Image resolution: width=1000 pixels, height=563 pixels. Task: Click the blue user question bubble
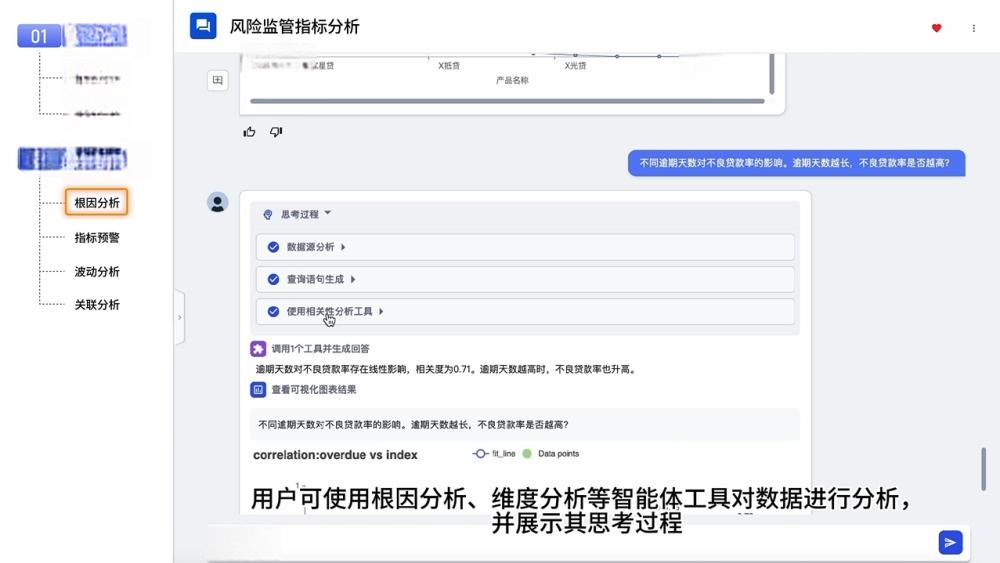click(796, 163)
